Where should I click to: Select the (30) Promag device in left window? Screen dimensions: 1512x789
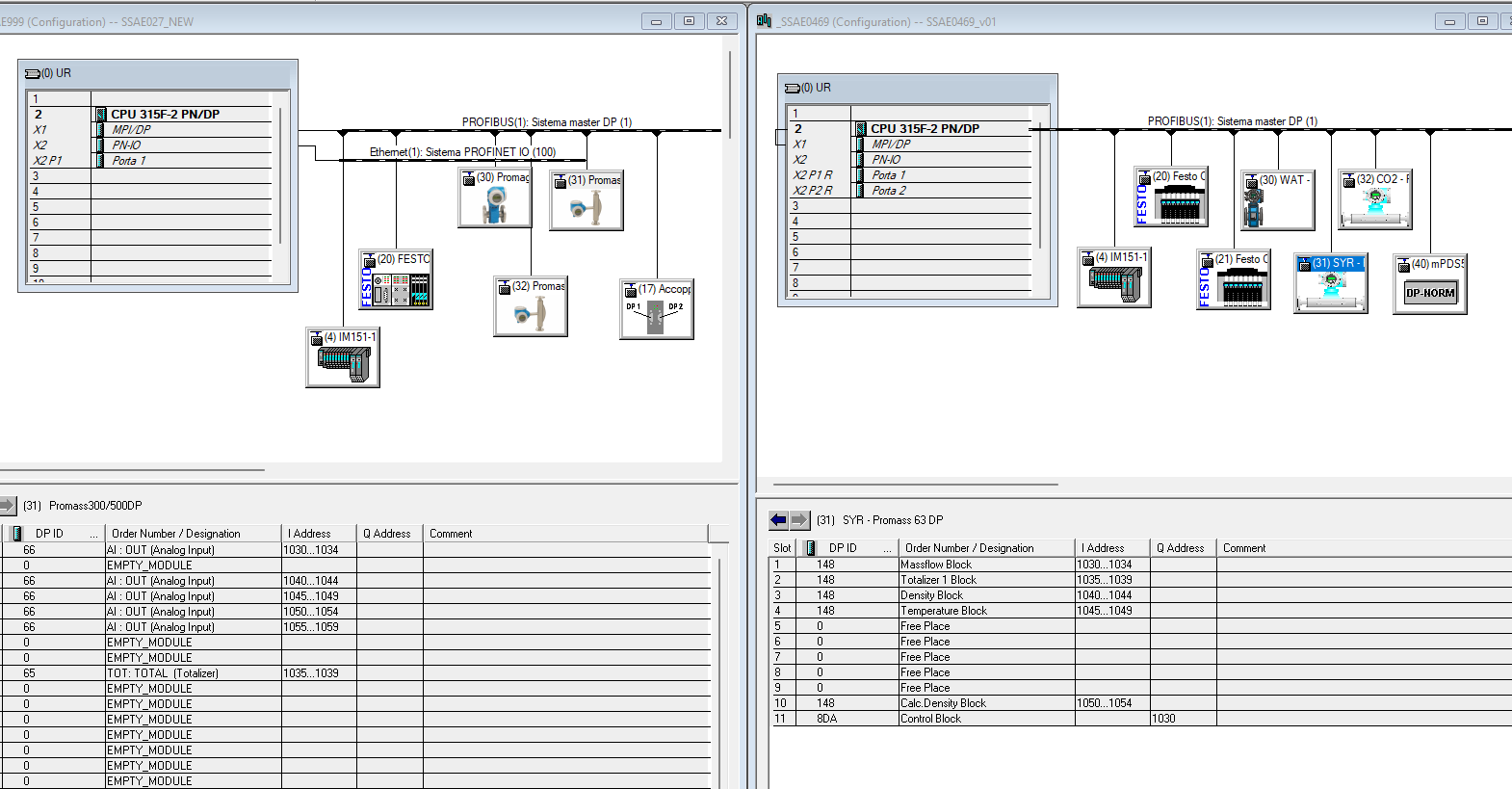495,197
